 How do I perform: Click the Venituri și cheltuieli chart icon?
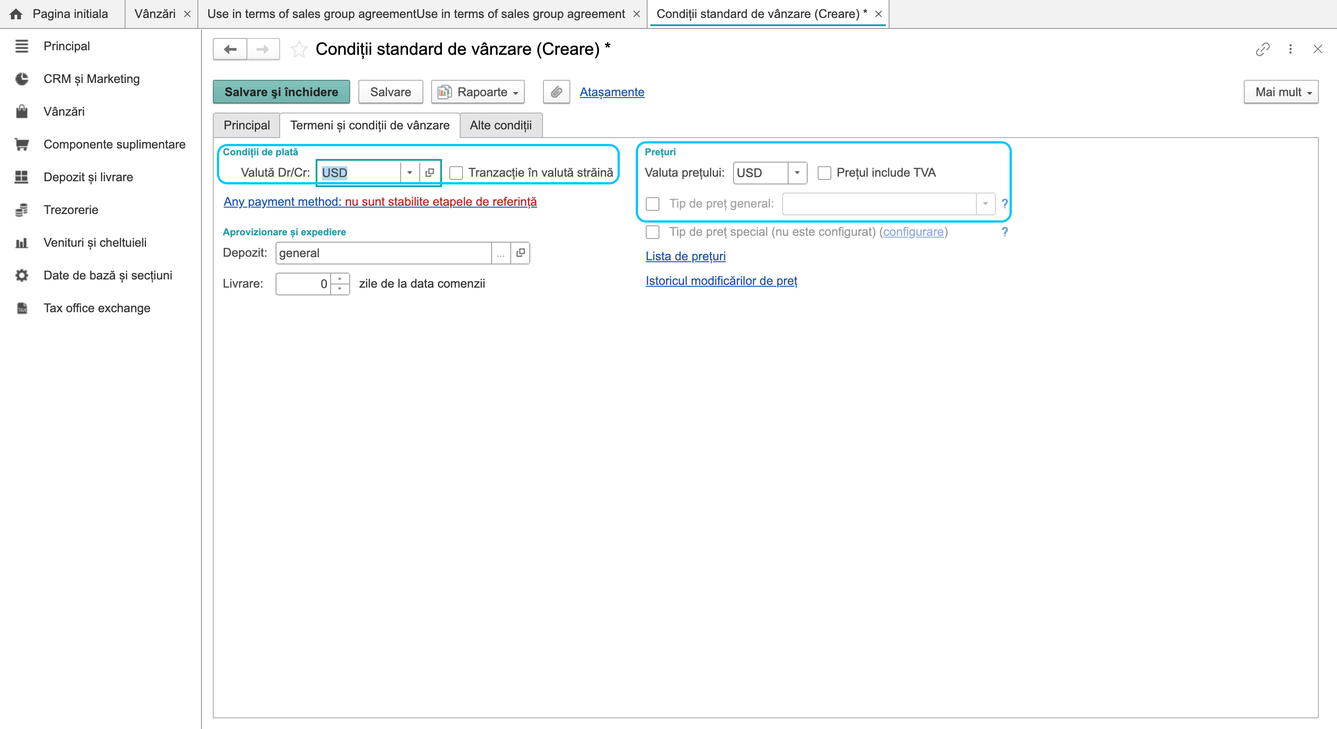point(22,243)
